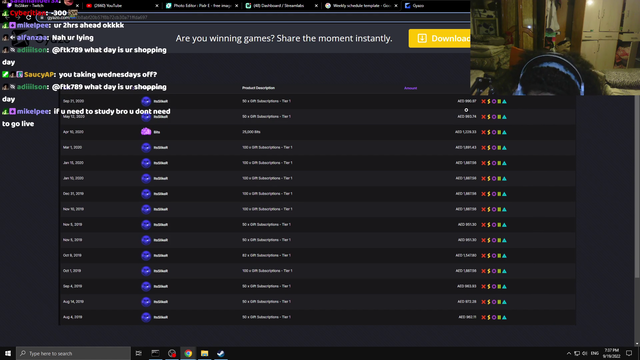Viewport: 640px width, 360px height.
Task: Select the 25,000 Bits description cell
Action: 251,132
